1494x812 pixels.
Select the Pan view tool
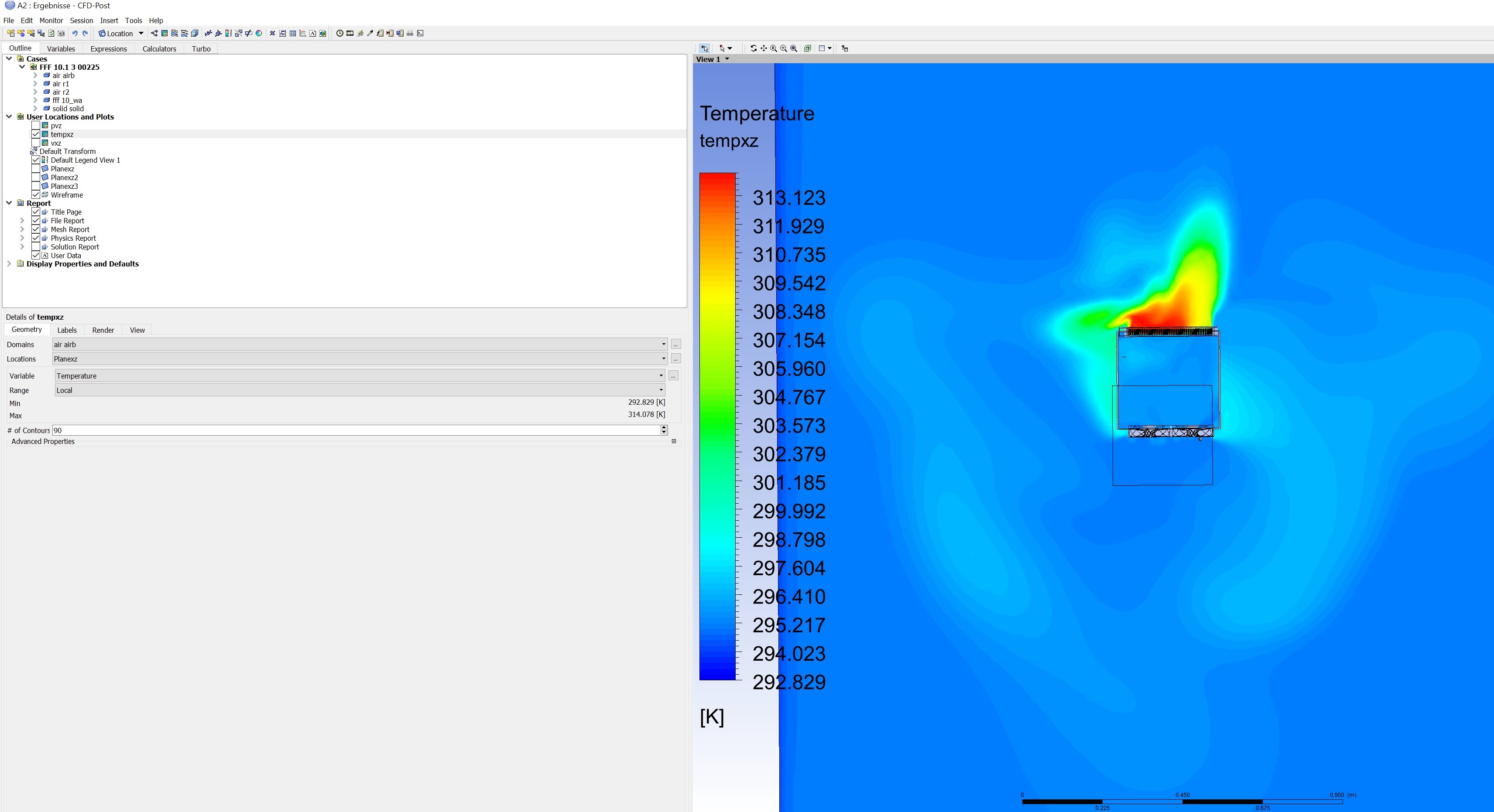(764, 49)
